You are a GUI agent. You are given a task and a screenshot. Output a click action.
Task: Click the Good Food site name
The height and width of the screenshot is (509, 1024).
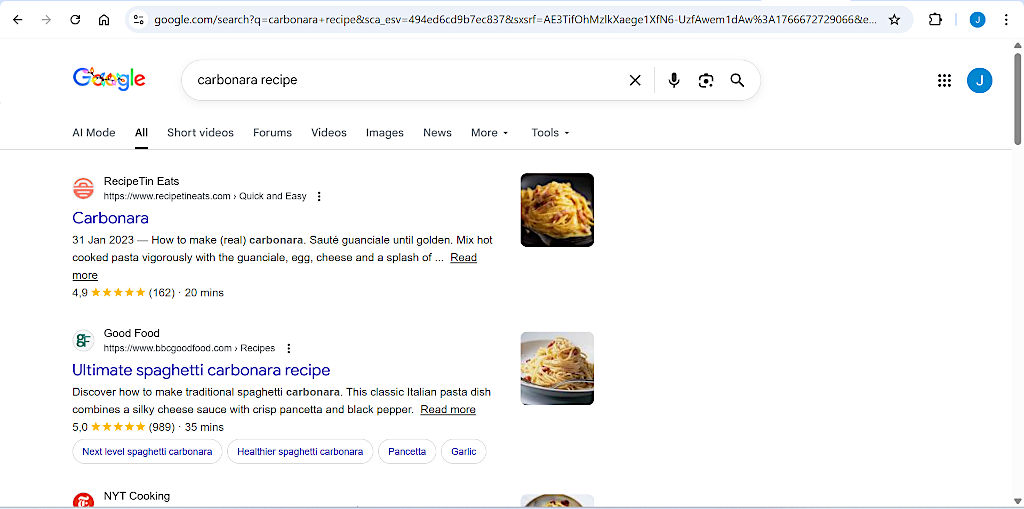point(131,333)
